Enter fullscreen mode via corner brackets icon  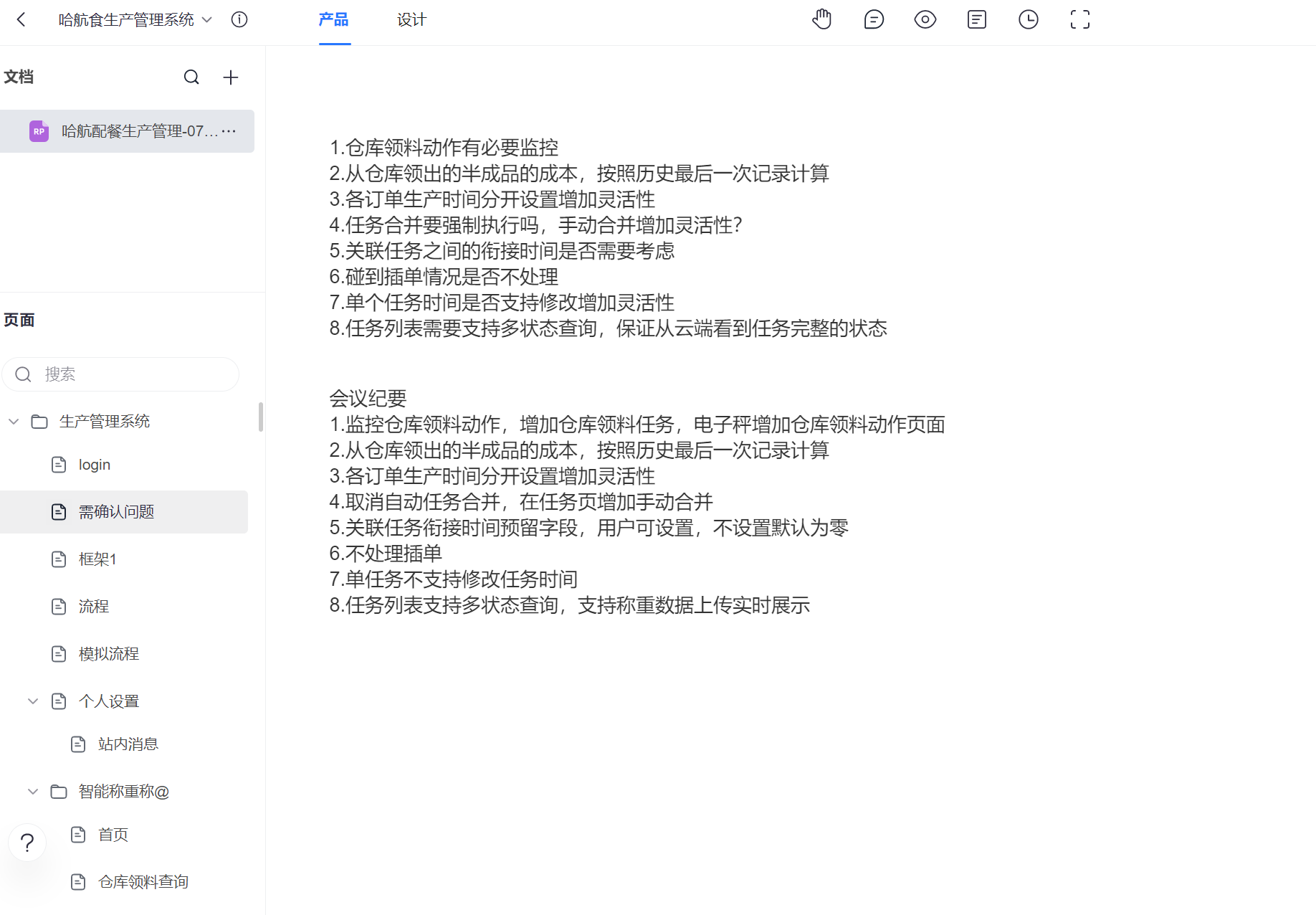[x=1080, y=19]
